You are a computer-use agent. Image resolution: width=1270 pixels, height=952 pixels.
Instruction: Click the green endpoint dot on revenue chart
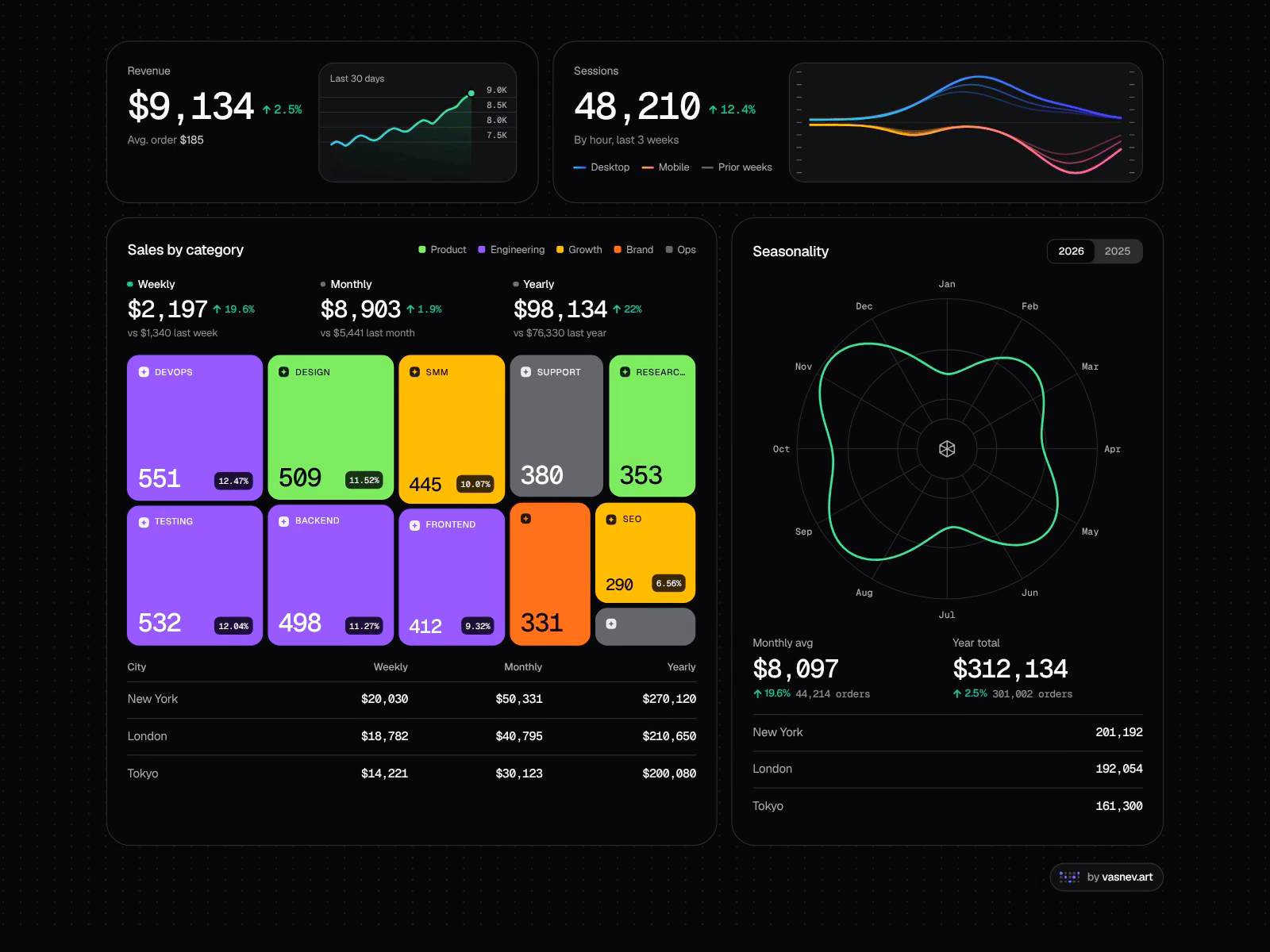click(471, 94)
